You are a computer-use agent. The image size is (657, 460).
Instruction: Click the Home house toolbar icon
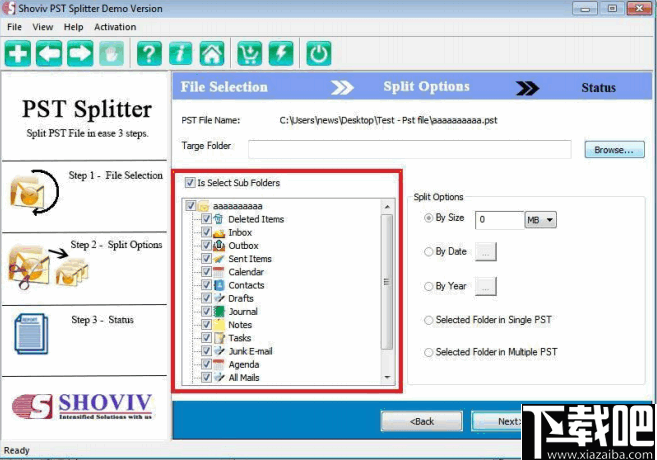coord(212,53)
